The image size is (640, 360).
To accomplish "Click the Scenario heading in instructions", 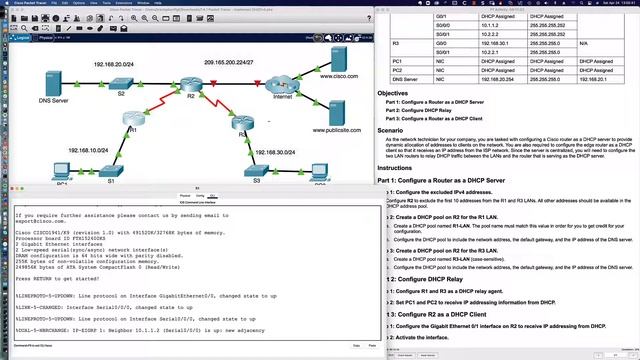I will pos(390,131).
